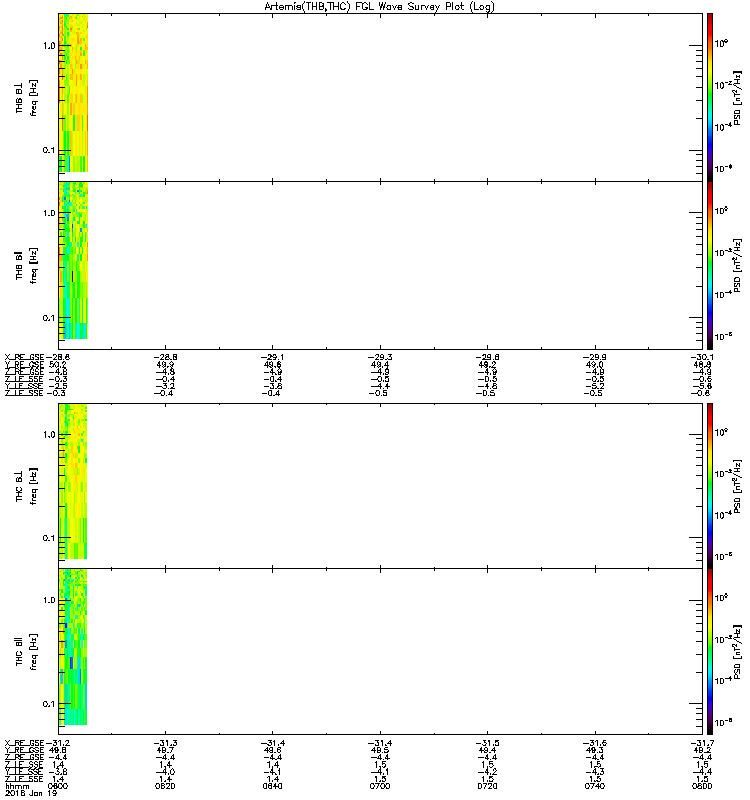
Task: Click the PSD color bar beside the top THB panel
Action: click(x=710, y=97)
